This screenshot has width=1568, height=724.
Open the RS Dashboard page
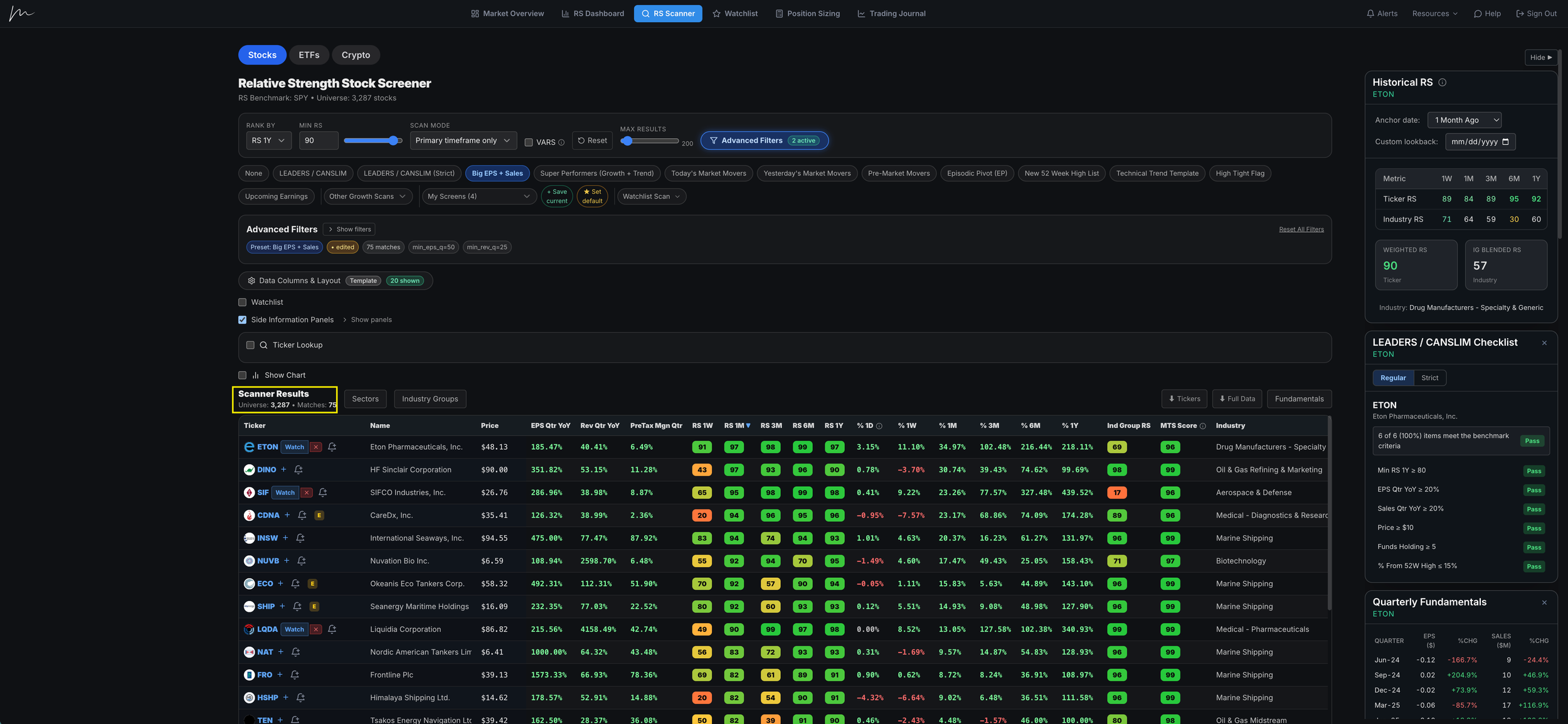(x=593, y=14)
